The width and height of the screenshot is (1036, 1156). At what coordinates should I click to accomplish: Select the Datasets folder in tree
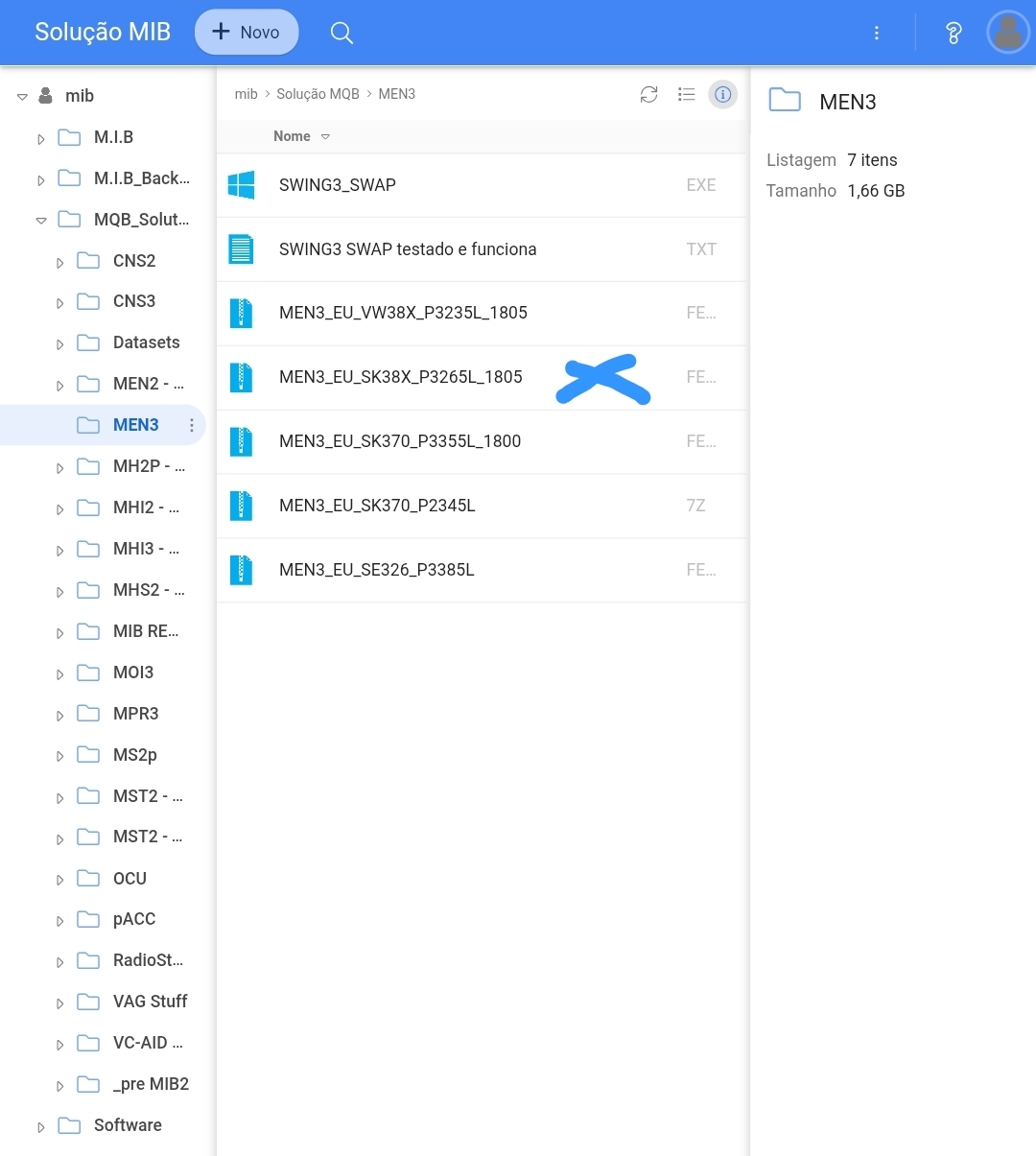(146, 342)
